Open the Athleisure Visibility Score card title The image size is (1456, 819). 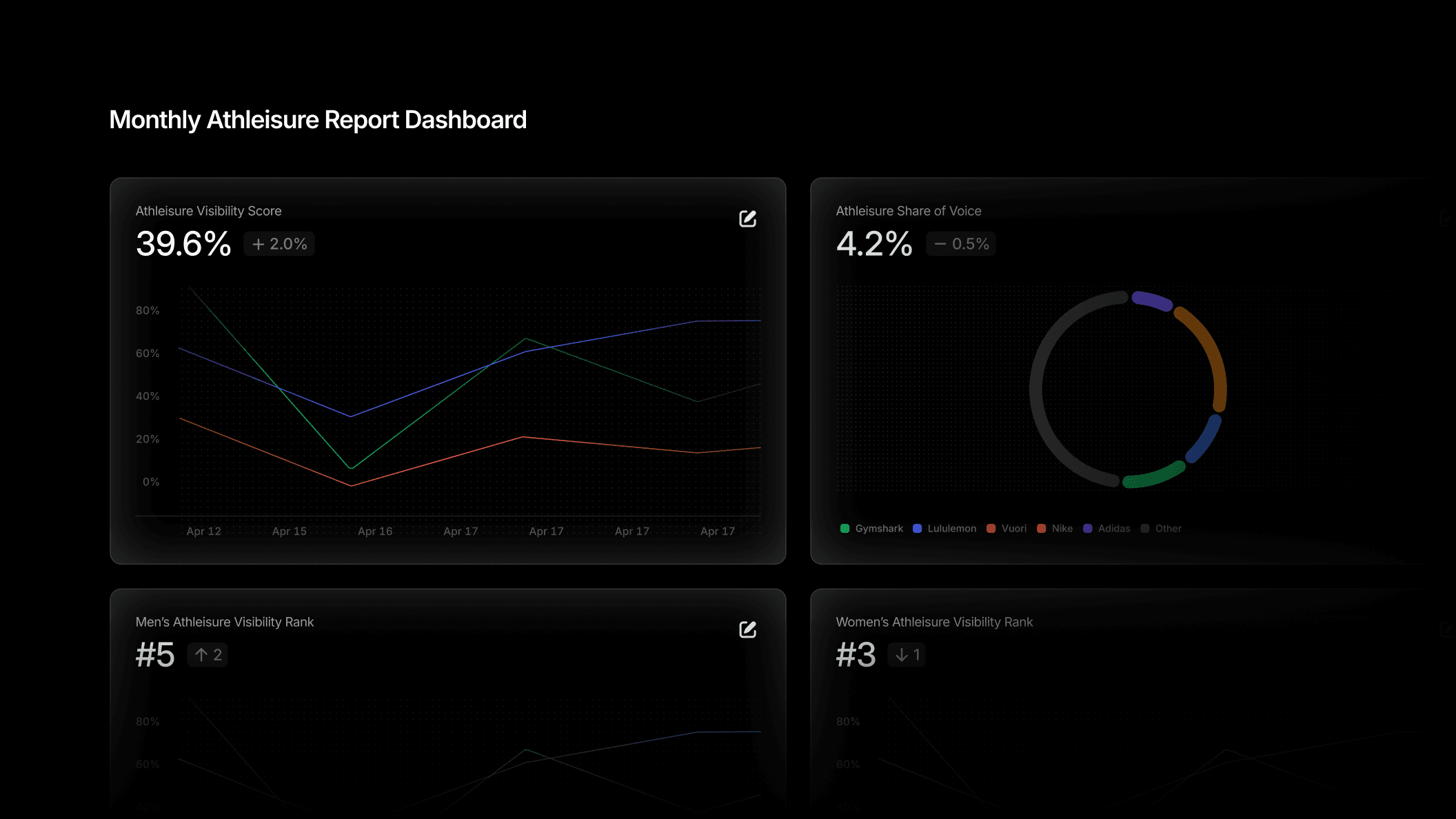tap(208, 211)
